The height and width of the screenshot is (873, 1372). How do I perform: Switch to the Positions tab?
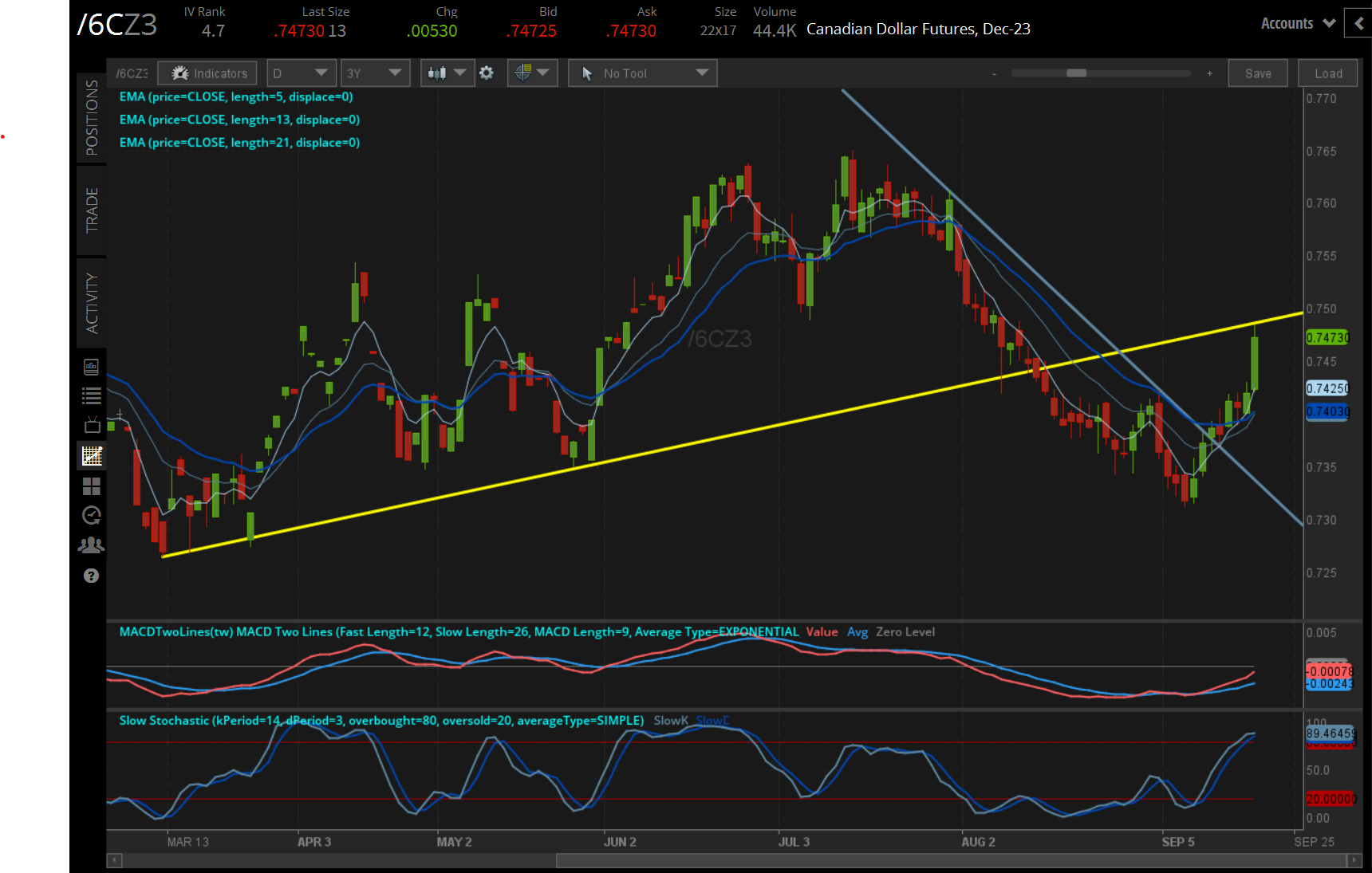tap(92, 117)
